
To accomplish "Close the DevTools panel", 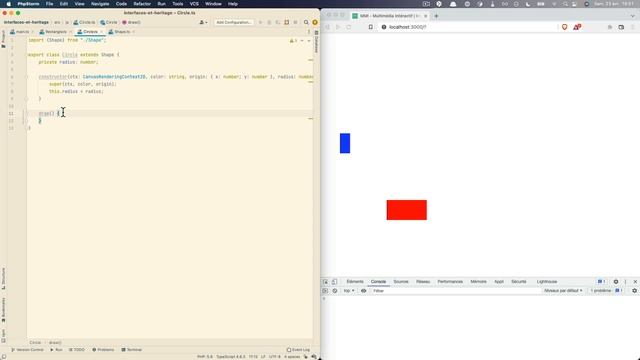I will 635,282.
